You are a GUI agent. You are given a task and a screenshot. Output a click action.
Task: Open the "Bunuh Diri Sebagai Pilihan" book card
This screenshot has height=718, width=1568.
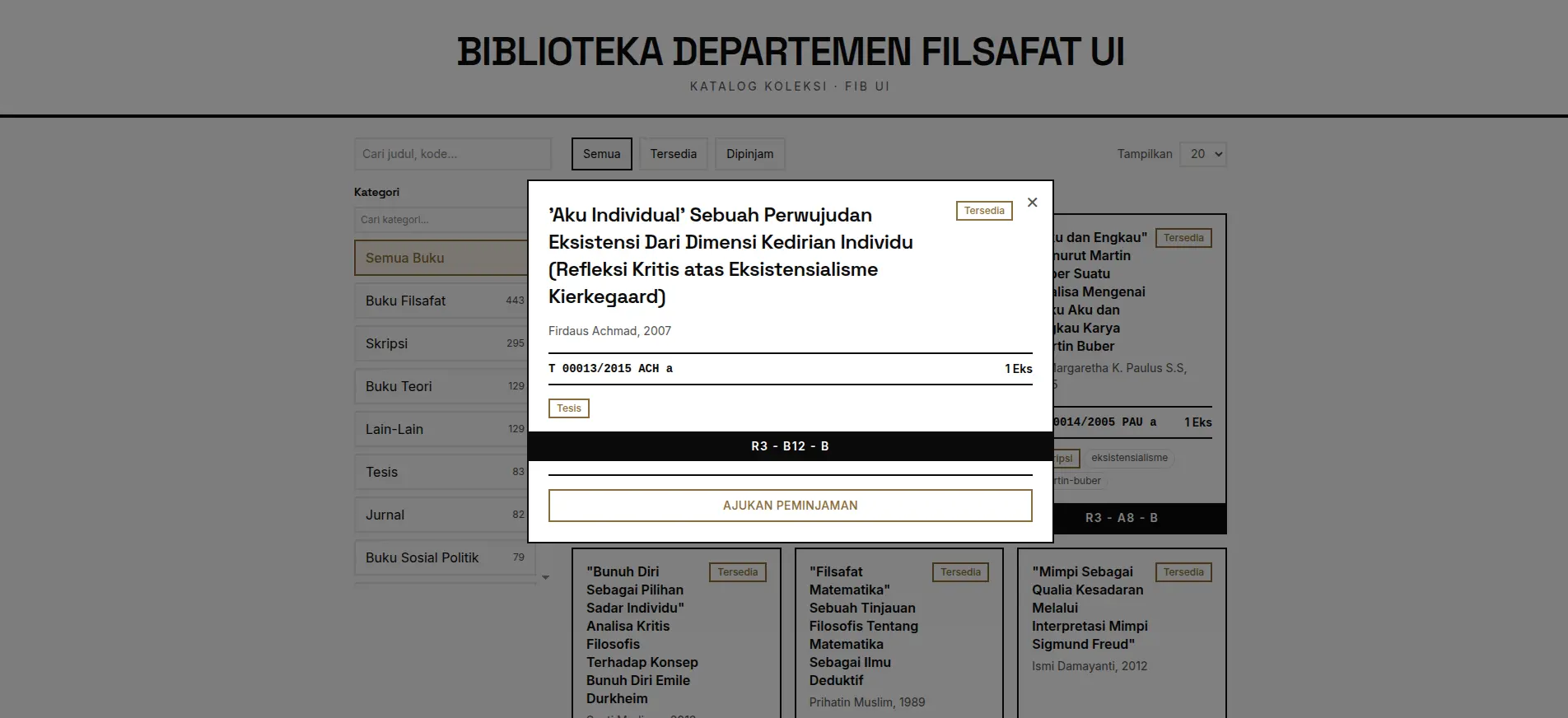[676, 633]
